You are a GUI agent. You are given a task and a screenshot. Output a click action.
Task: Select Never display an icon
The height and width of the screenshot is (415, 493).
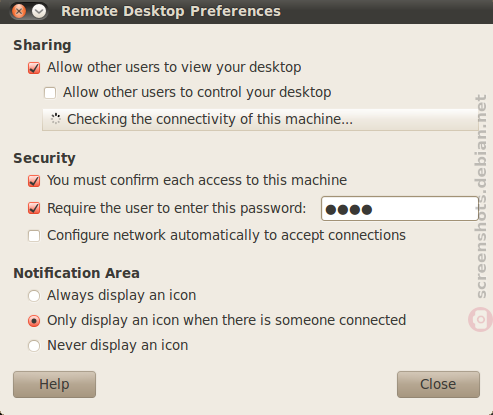tap(34, 346)
